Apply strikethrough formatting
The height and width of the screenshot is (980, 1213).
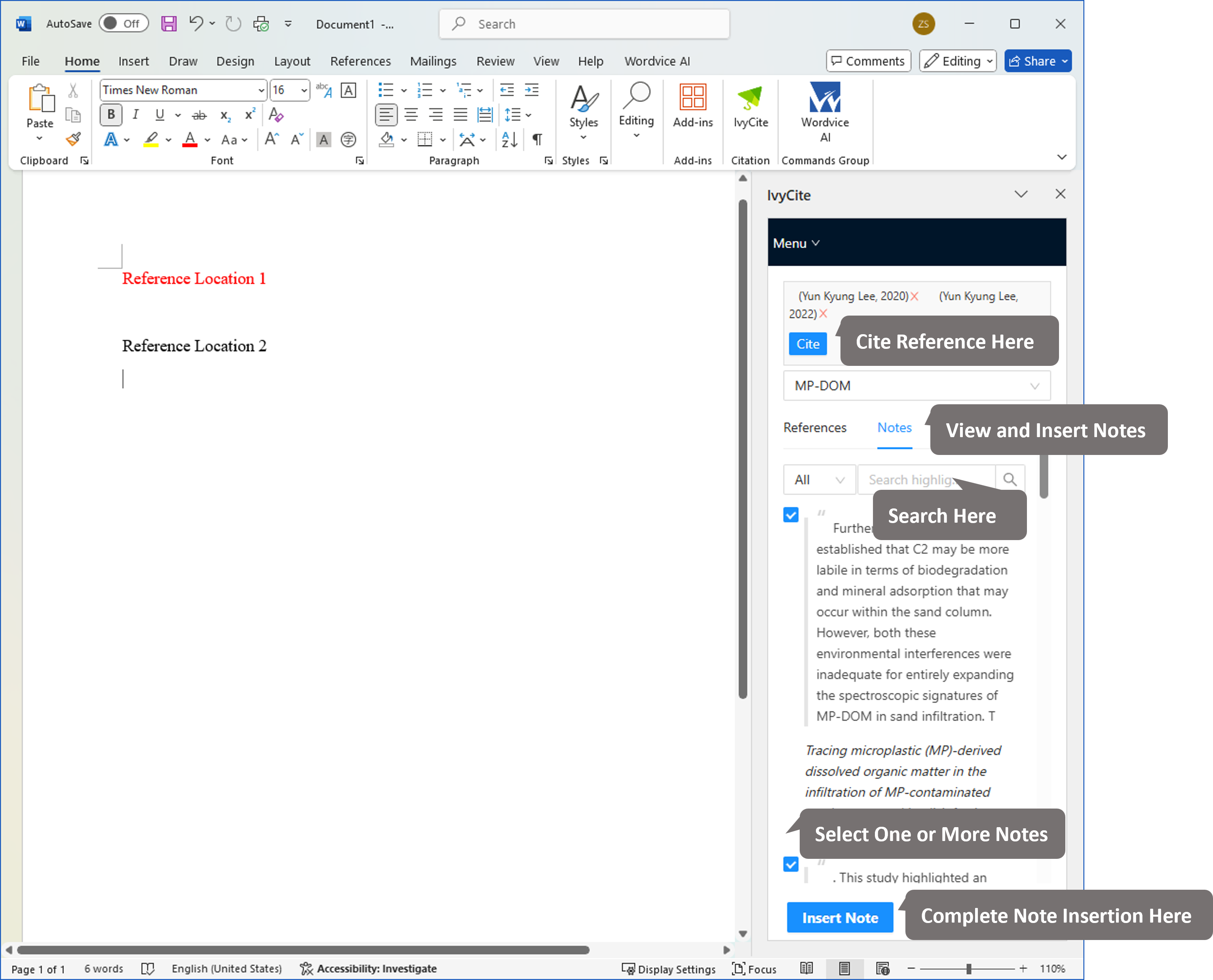point(199,115)
